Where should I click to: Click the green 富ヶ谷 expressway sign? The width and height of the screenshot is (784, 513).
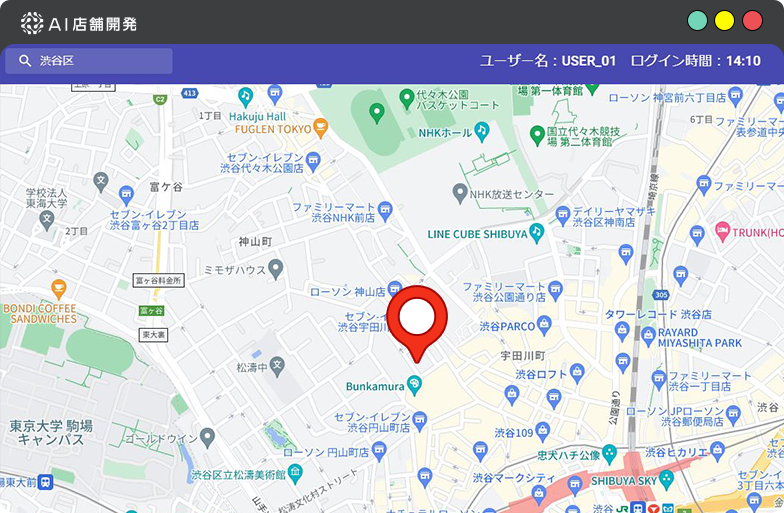(151, 310)
